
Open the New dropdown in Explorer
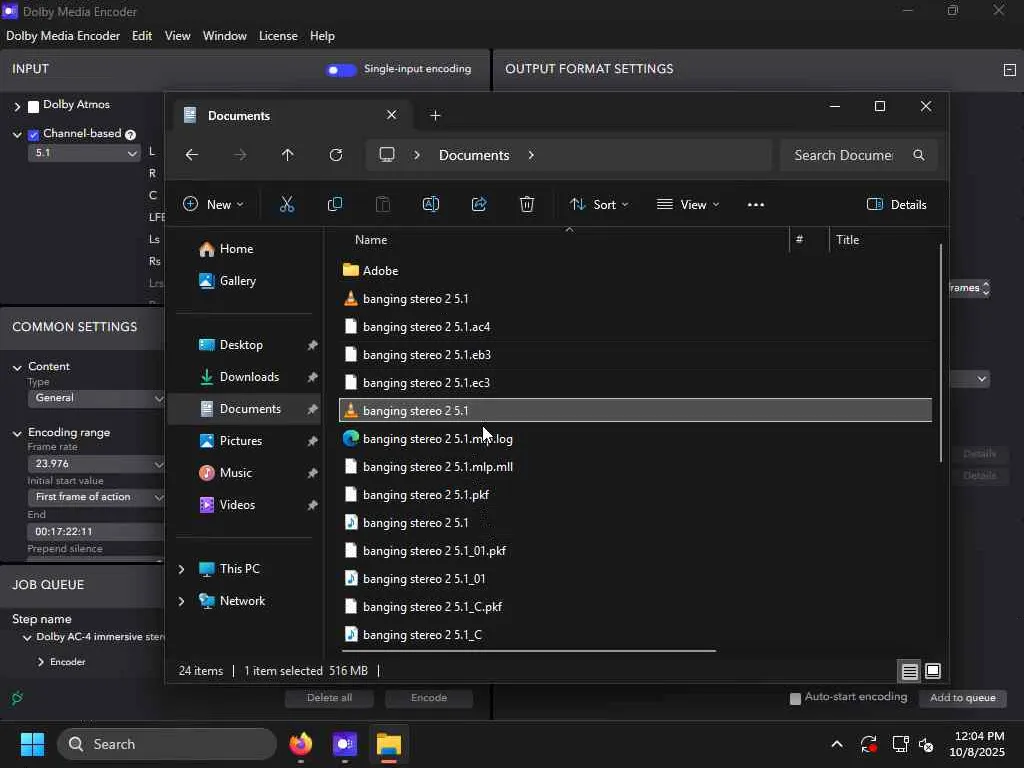(x=214, y=204)
